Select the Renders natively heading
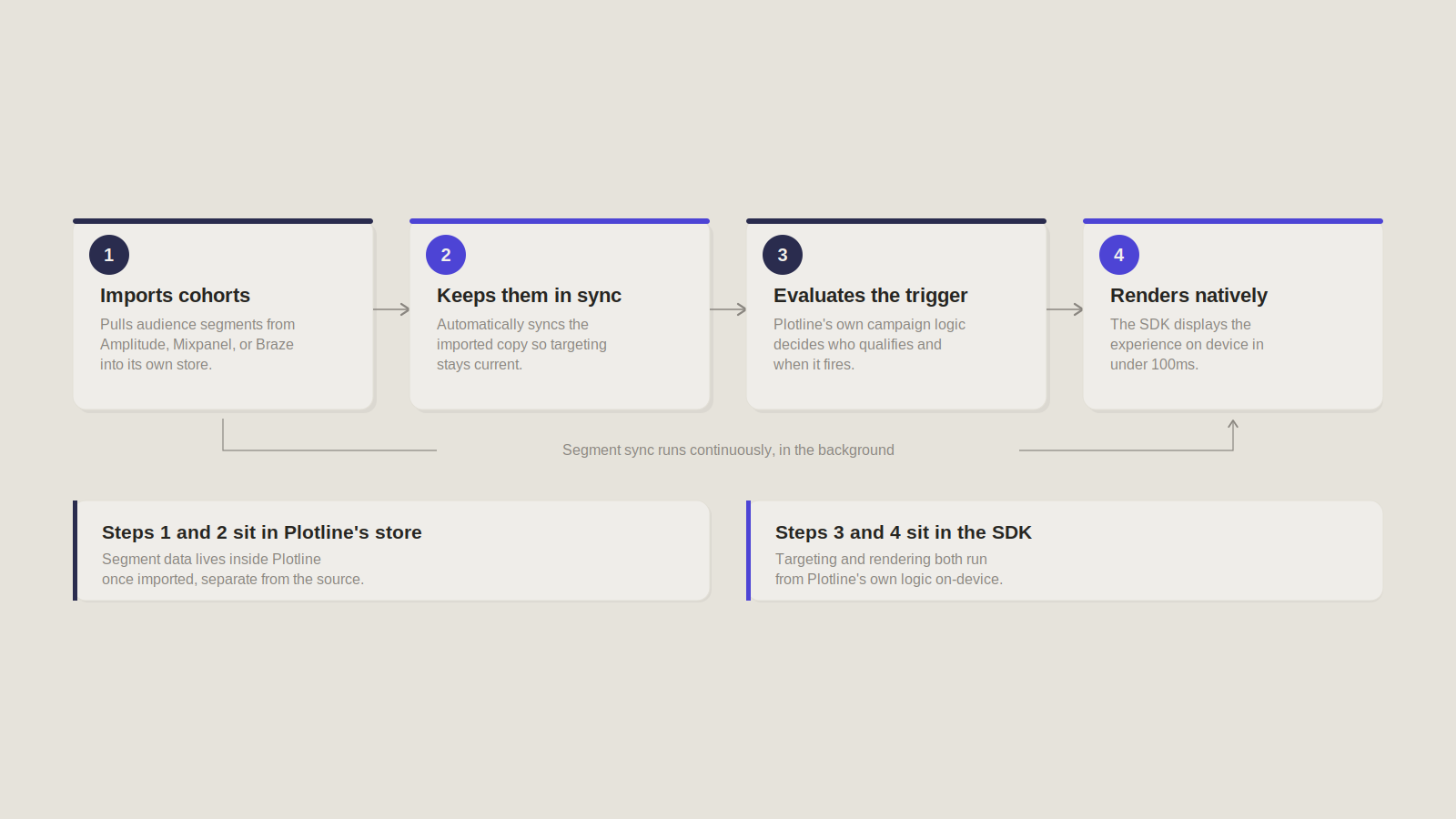The height and width of the screenshot is (819, 1456). 1188,296
